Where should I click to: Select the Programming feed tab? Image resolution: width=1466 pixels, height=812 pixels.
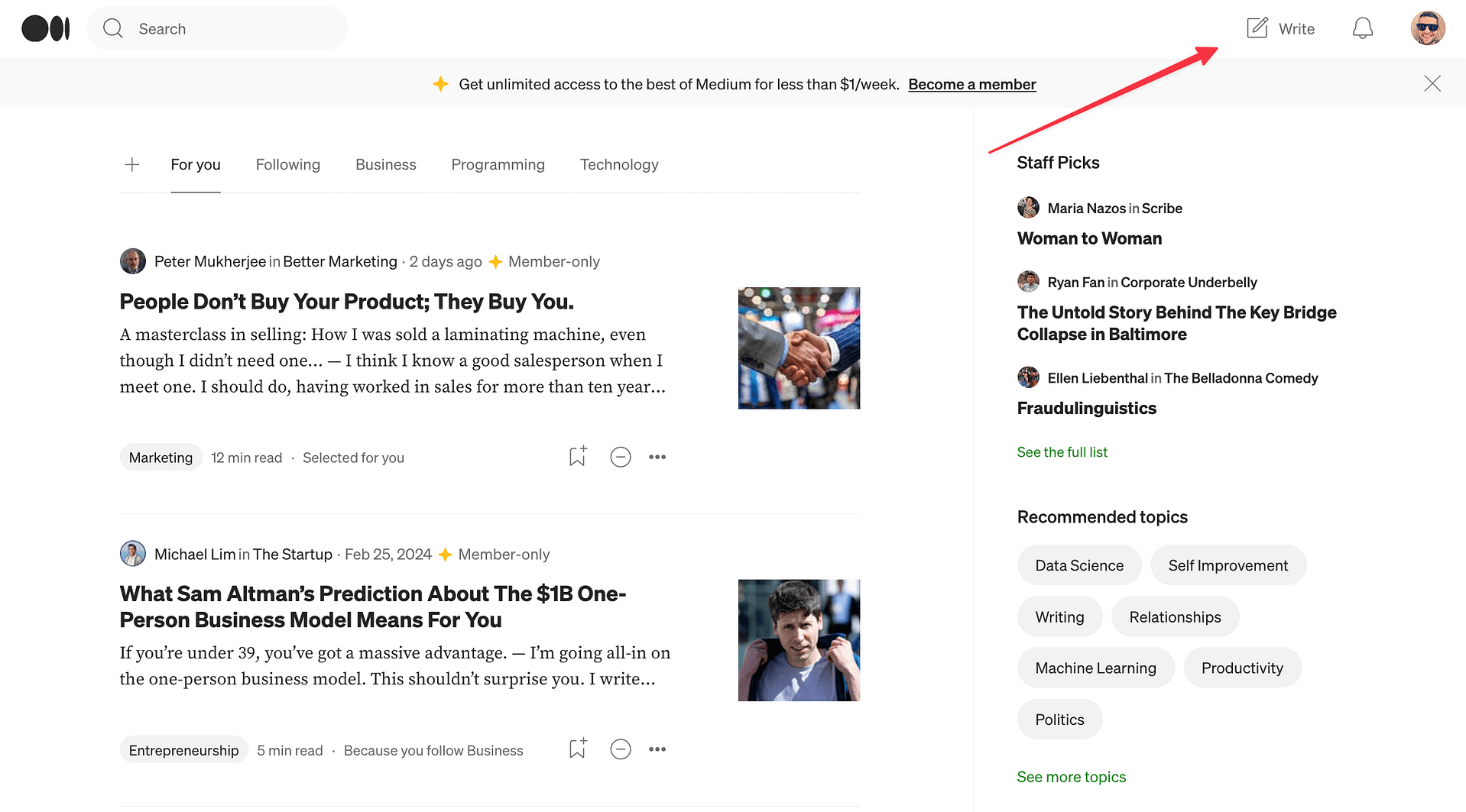pyautogui.click(x=498, y=164)
